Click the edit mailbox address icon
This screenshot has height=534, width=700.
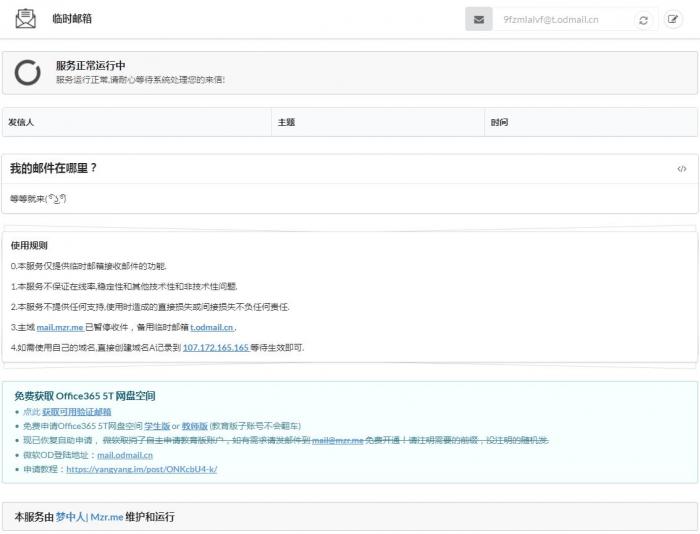point(673,19)
